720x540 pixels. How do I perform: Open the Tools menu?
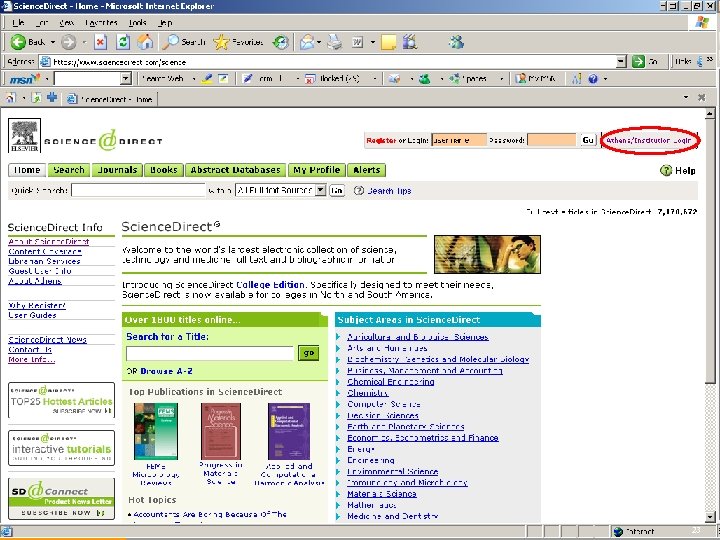click(x=137, y=22)
